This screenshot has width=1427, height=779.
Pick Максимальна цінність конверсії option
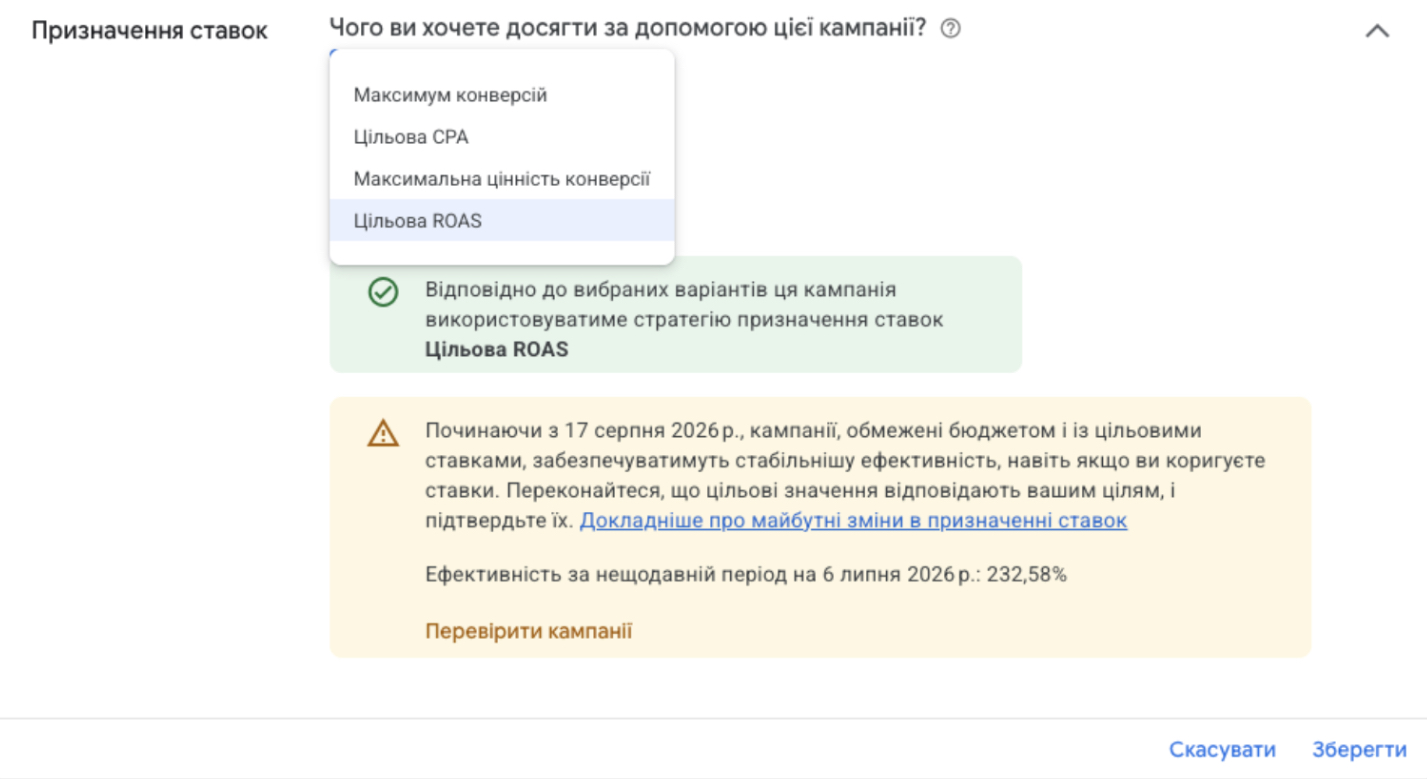click(x=502, y=179)
